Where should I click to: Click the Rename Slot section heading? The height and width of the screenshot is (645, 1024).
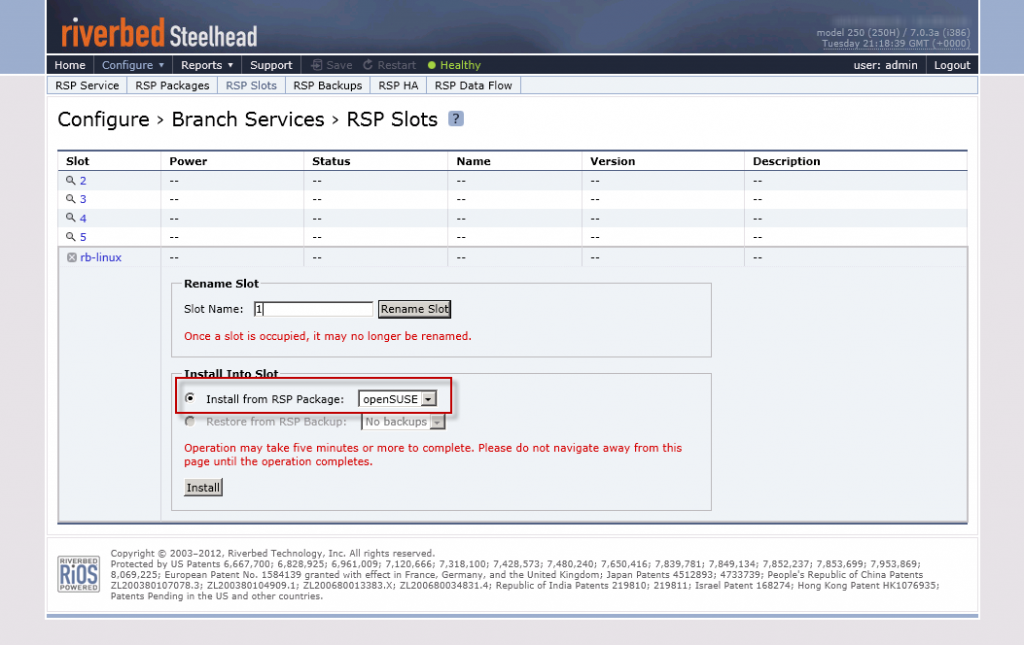point(221,283)
